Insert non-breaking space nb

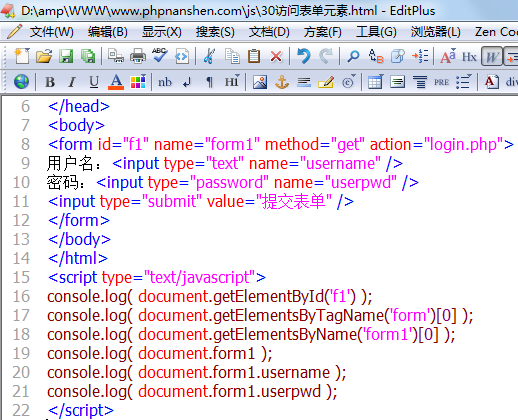pos(165,82)
